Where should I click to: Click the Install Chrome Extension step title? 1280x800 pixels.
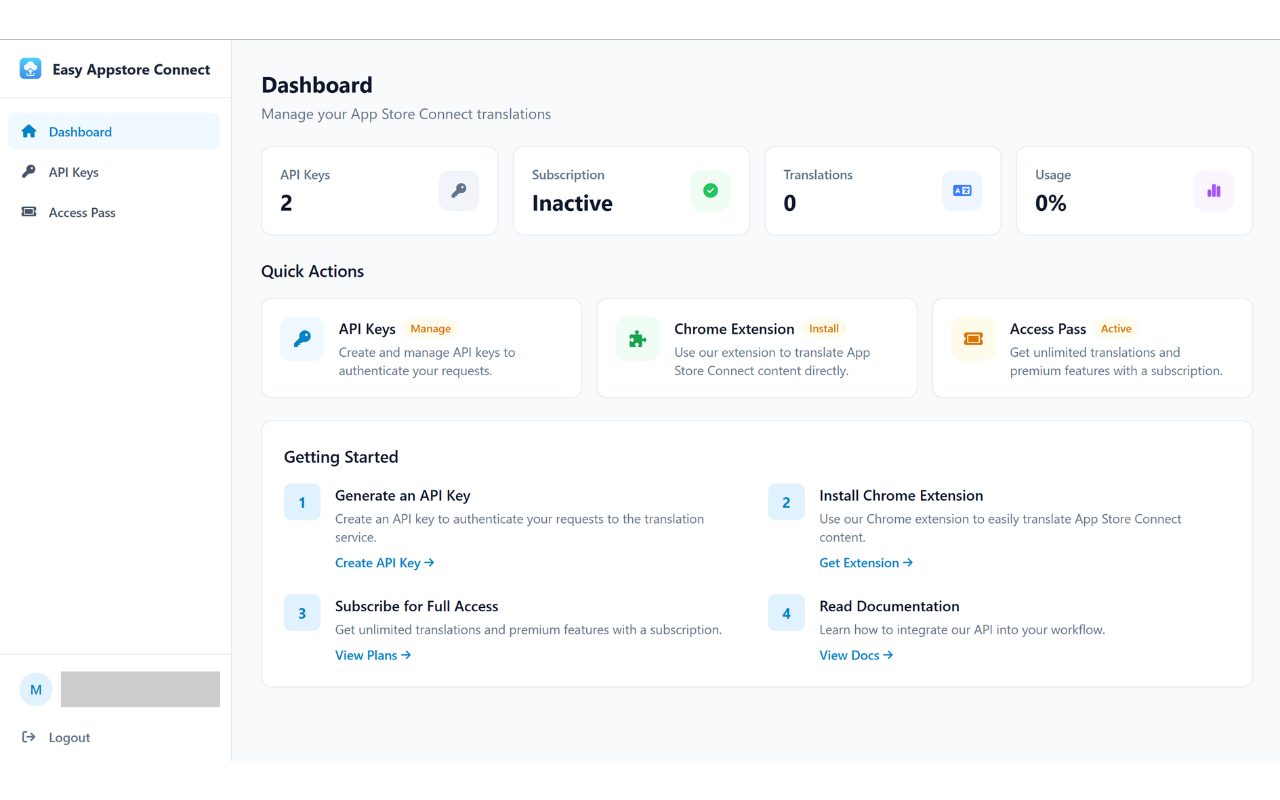(x=901, y=495)
